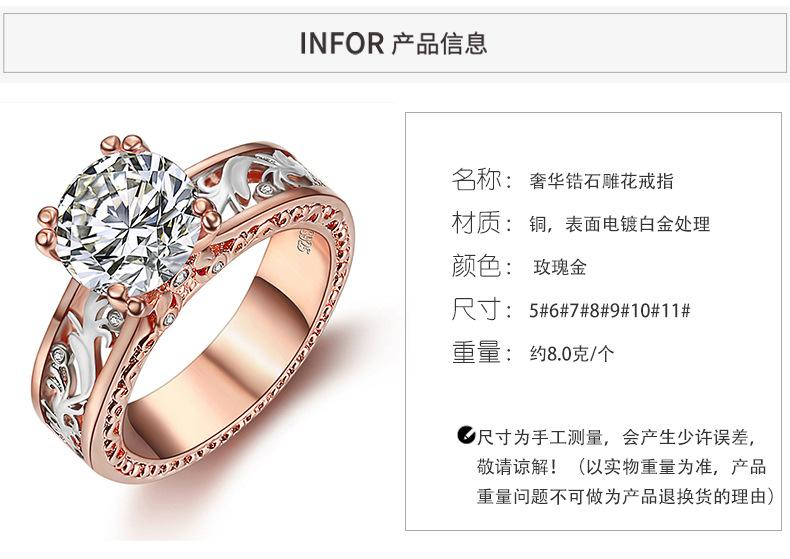Click the 材质 label
The image size is (790, 559).
point(482,222)
